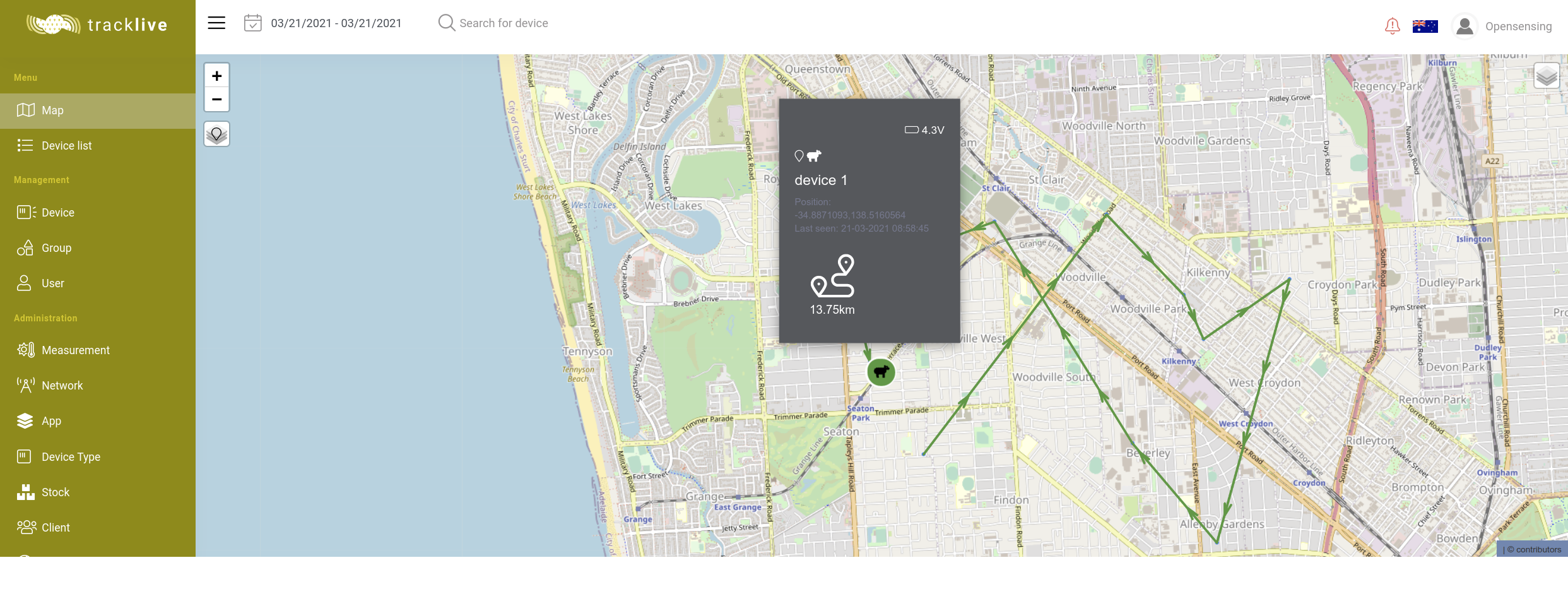
Task: Select Map in the sidebar
Action: coord(52,110)
